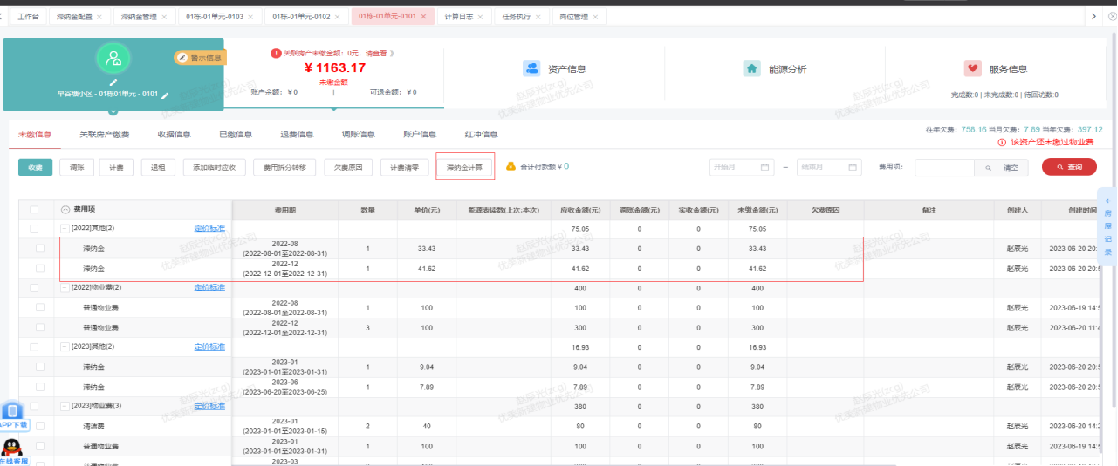Click the APP下载 phone icon
The image size is (1118, 466).
click(x=13, y=411)
